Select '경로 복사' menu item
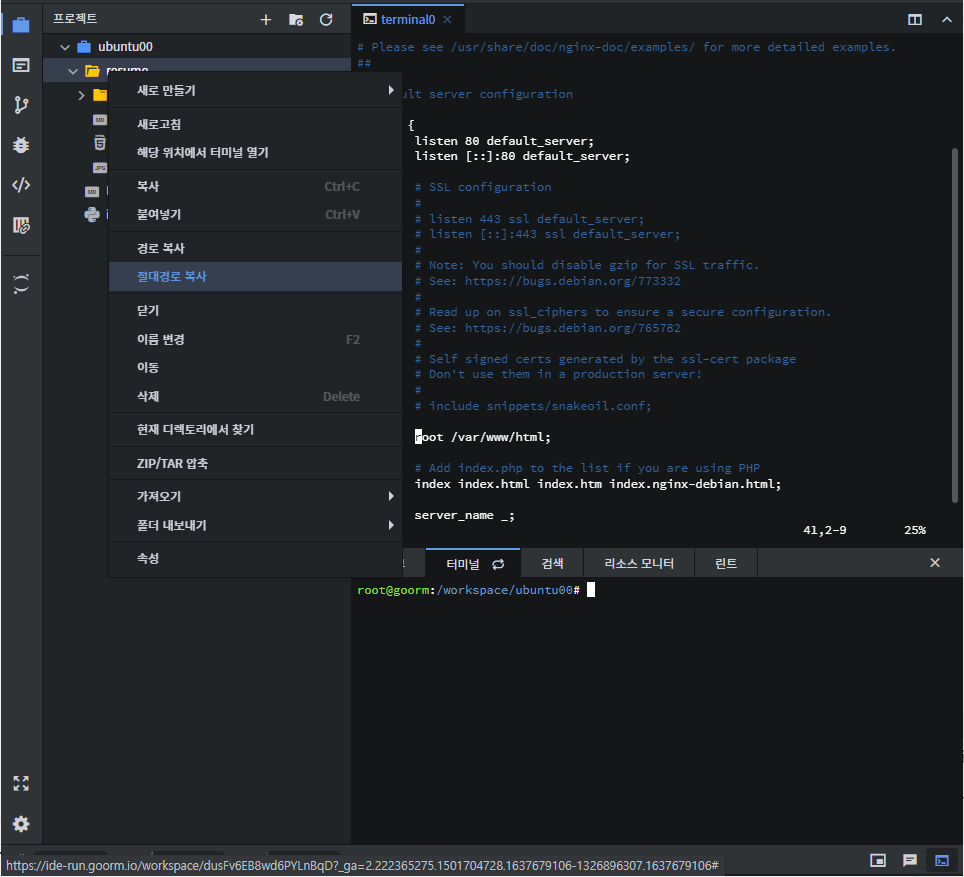The height and width of the screenshot is (877, 964). 255,248
